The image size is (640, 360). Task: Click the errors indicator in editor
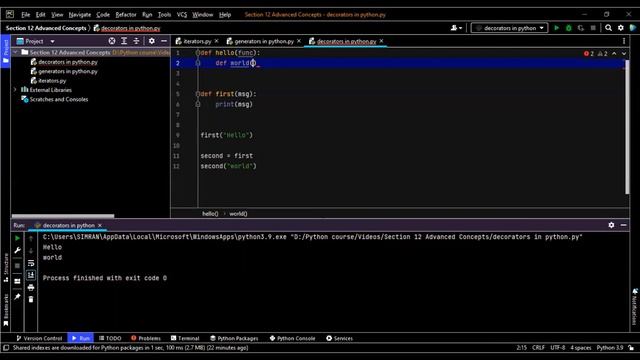tap(589, 53)
